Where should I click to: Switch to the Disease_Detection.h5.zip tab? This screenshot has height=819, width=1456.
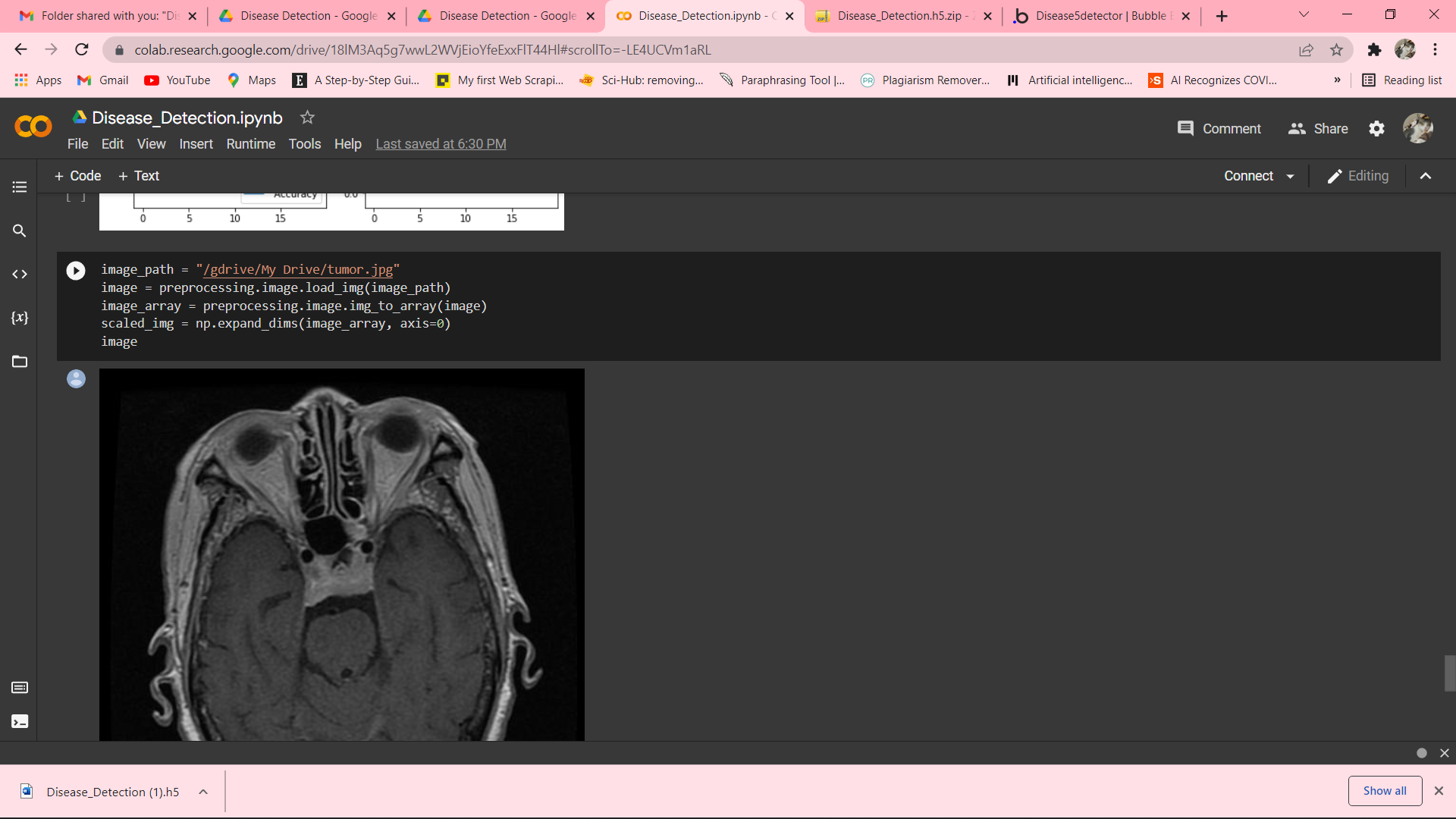tap(899, 16)
